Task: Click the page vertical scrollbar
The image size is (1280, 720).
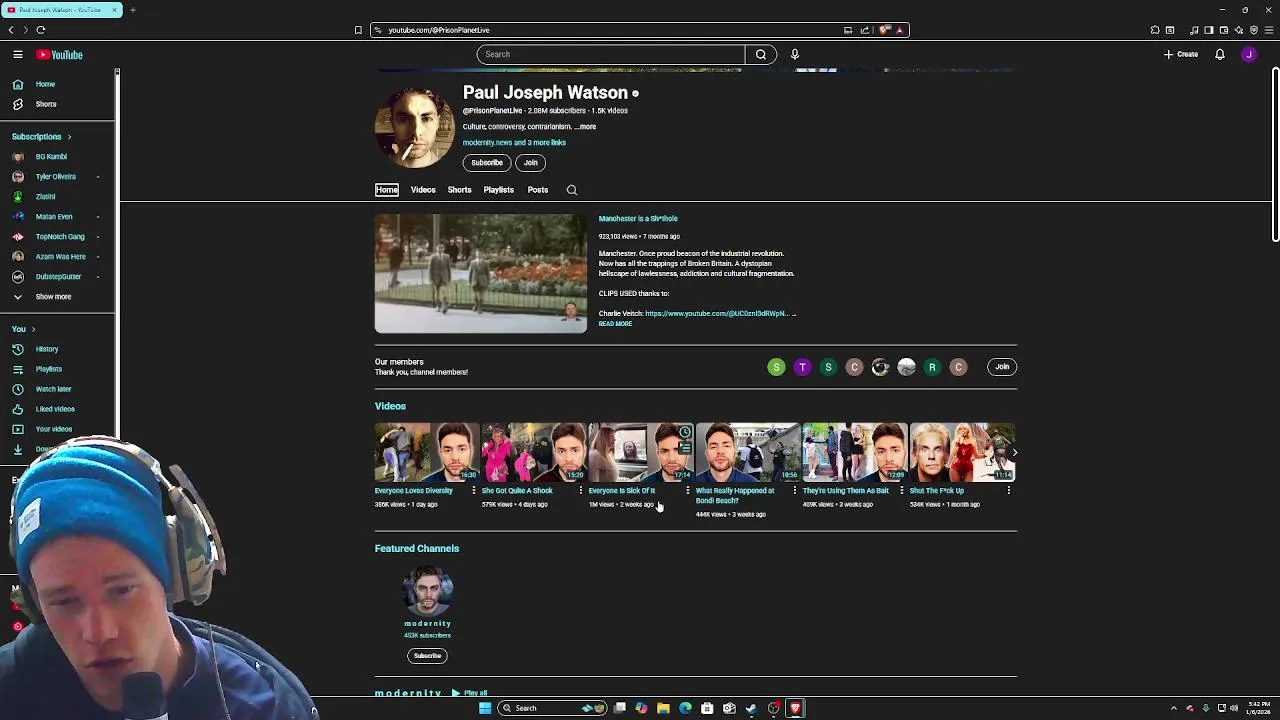Action: pos(1275,155)
